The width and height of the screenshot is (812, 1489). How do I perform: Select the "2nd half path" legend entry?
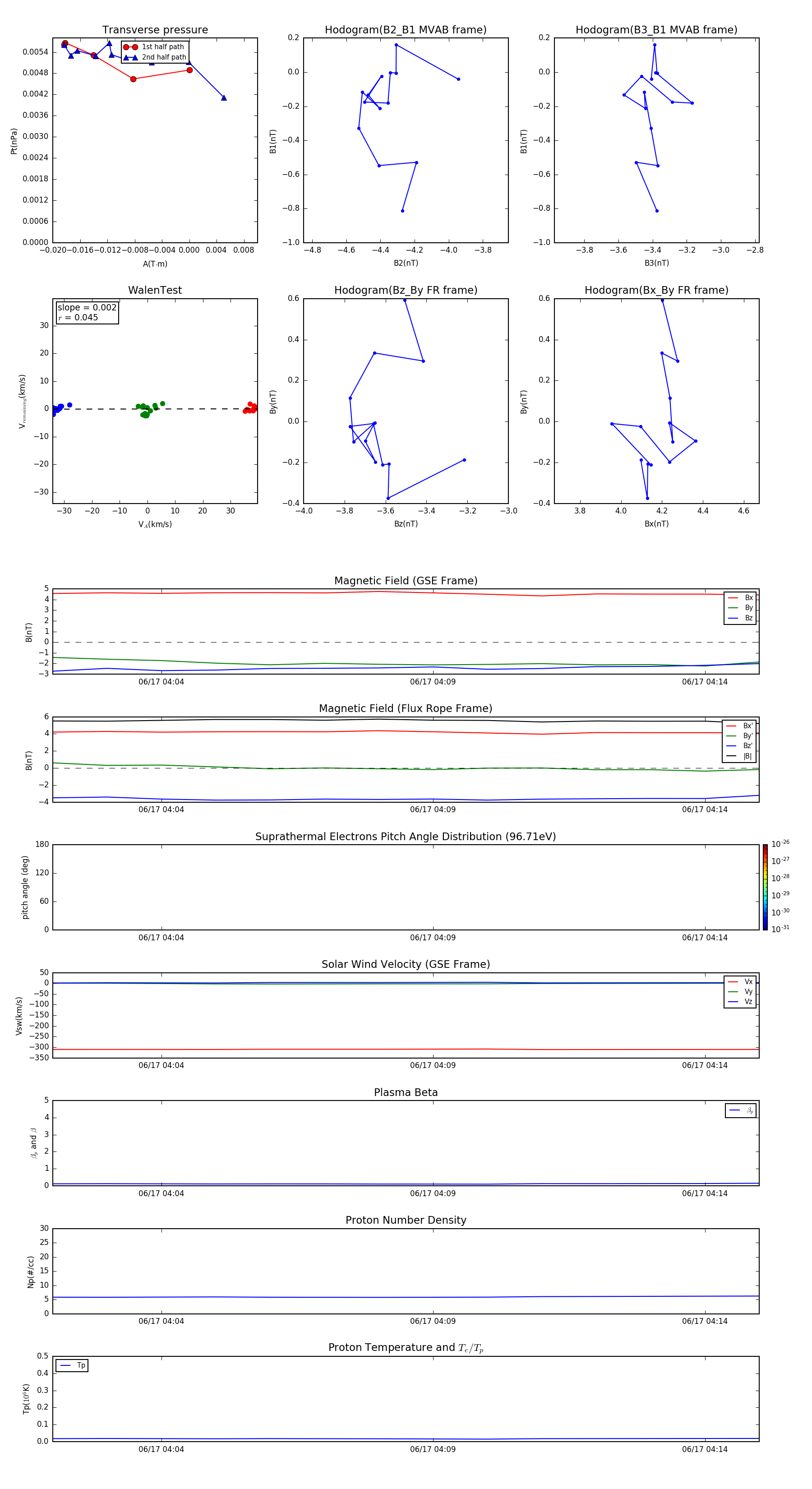pyautogui.click(x=155, y=57)
